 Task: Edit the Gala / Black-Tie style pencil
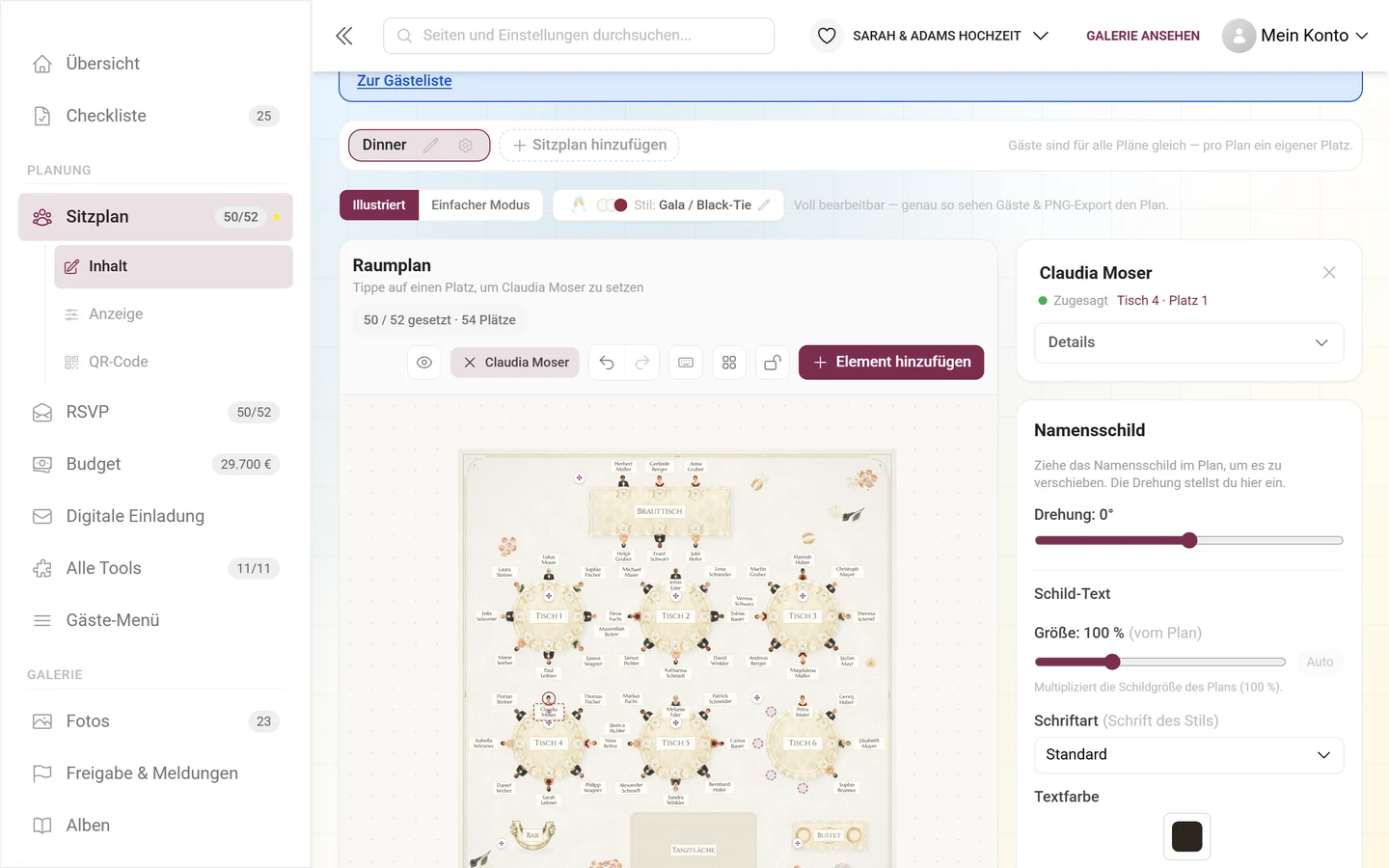point(764,204)
